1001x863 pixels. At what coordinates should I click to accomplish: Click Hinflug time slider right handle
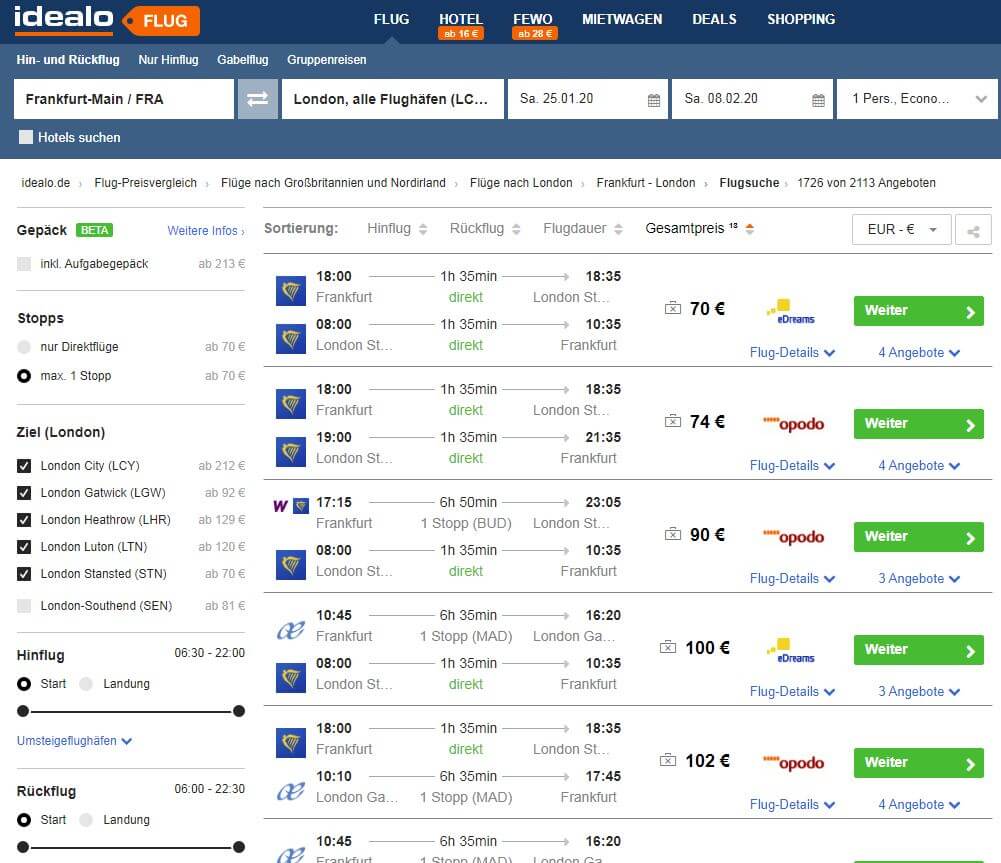[239, 711]
